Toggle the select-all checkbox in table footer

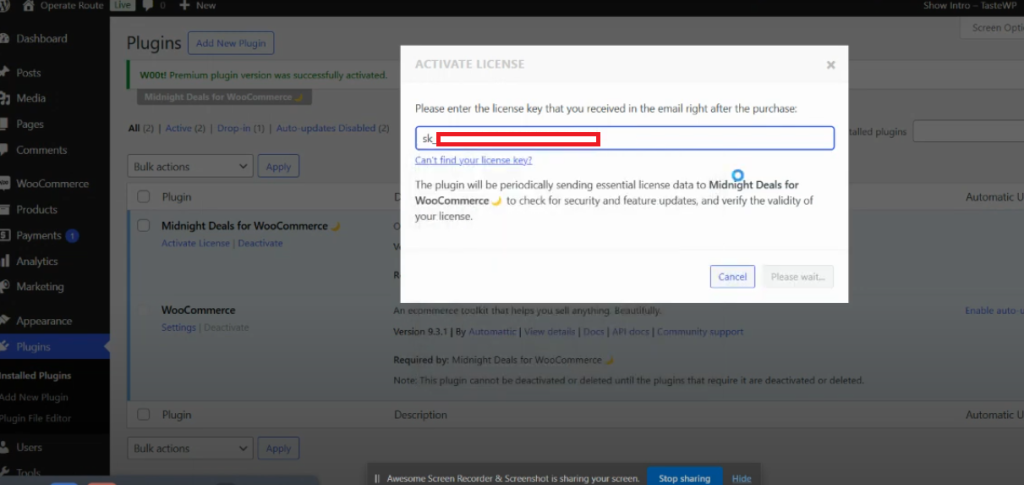[144, 415]
